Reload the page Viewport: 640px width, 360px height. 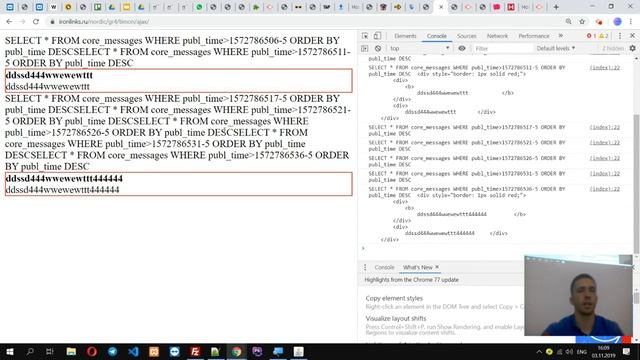click(36, 22)
